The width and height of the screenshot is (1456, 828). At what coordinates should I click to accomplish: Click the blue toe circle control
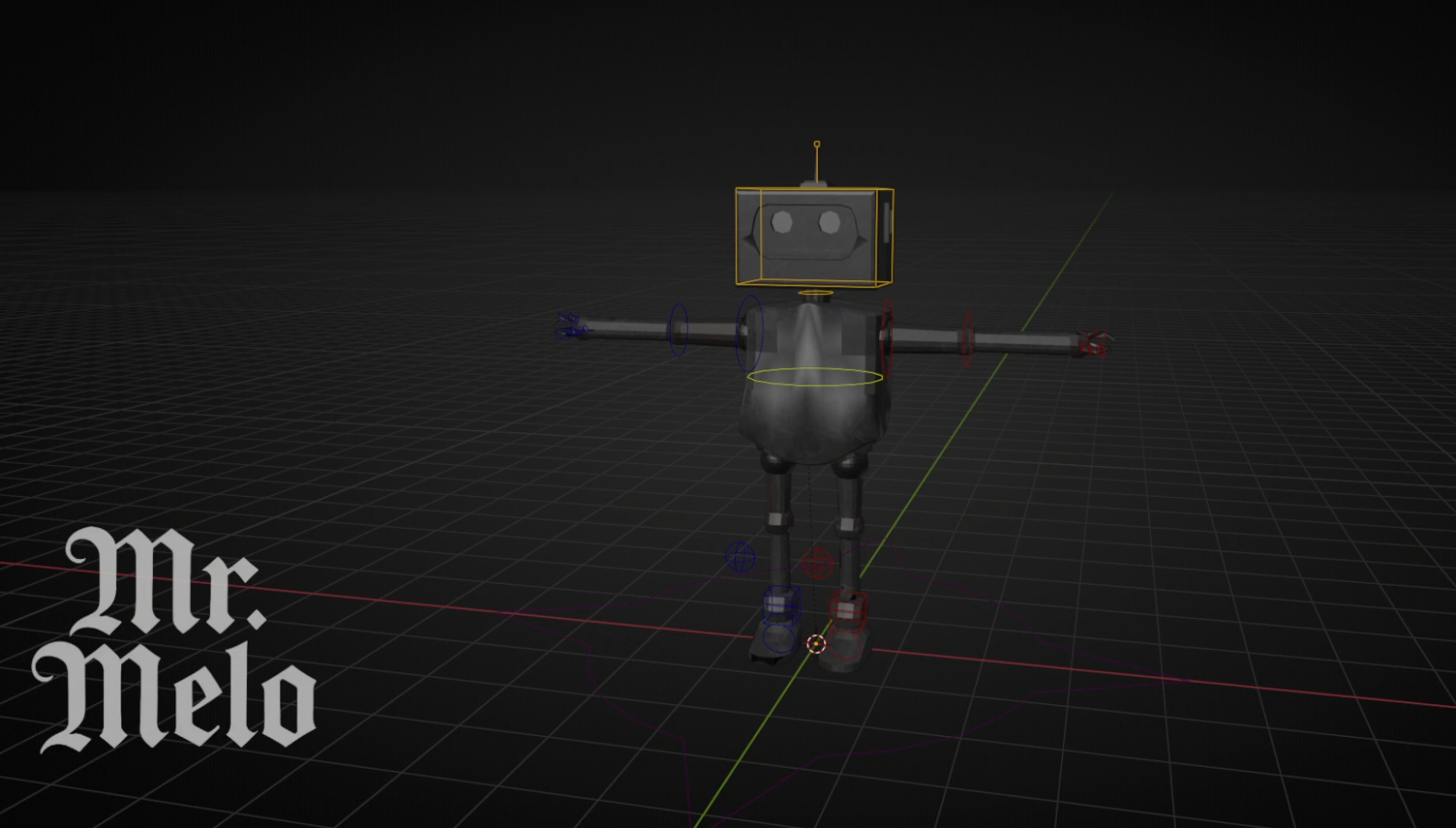tap(777, 639)
